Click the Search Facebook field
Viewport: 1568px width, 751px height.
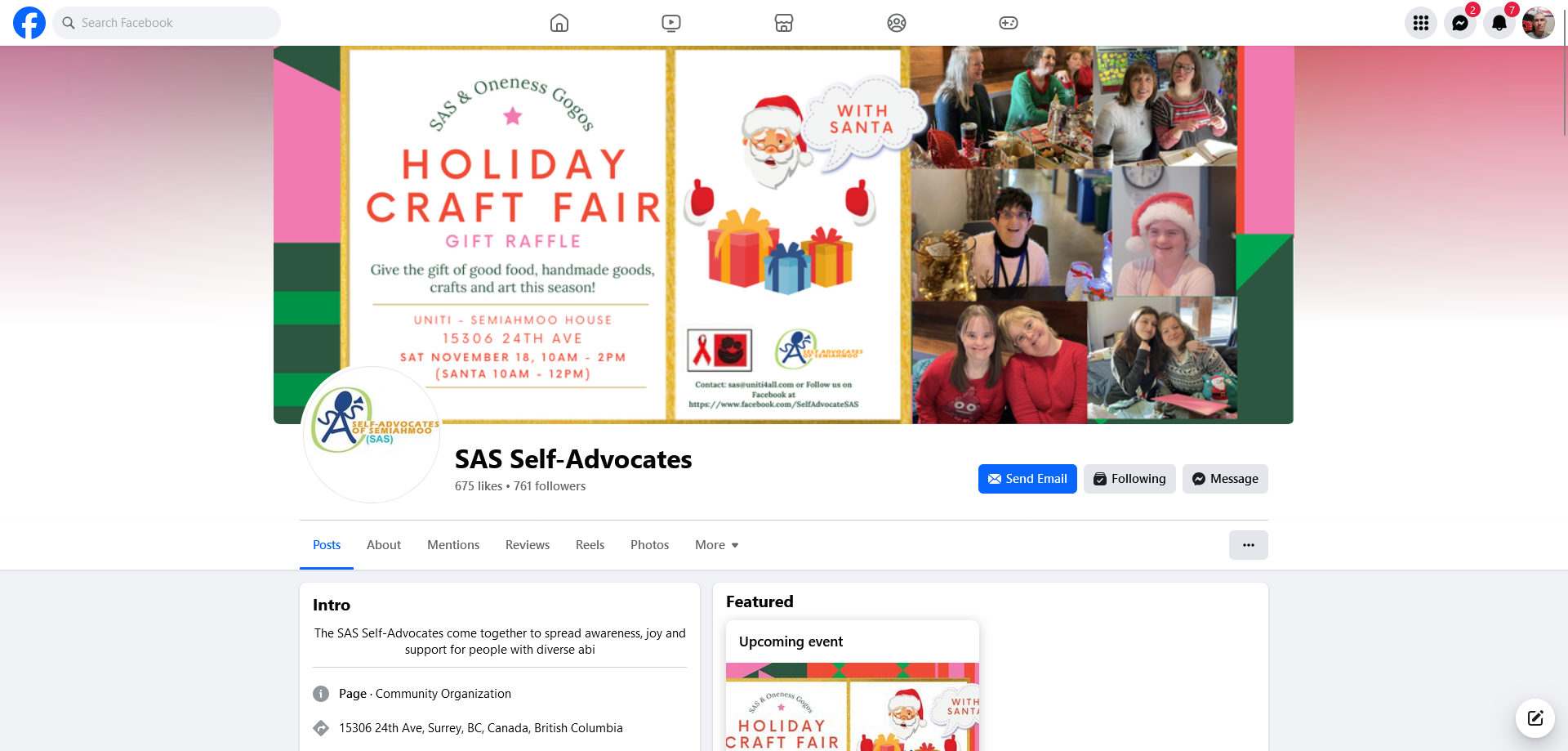point(167,23)
